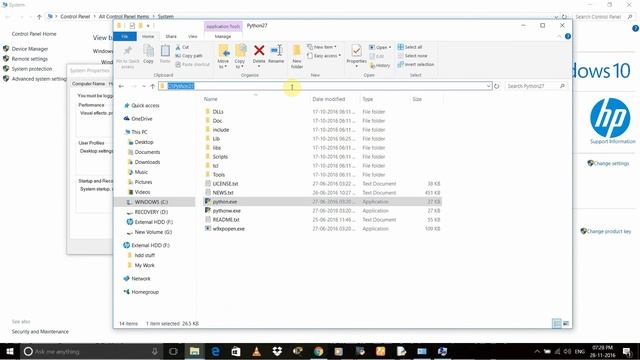Click Select none in ribbon

click(412, 56)
